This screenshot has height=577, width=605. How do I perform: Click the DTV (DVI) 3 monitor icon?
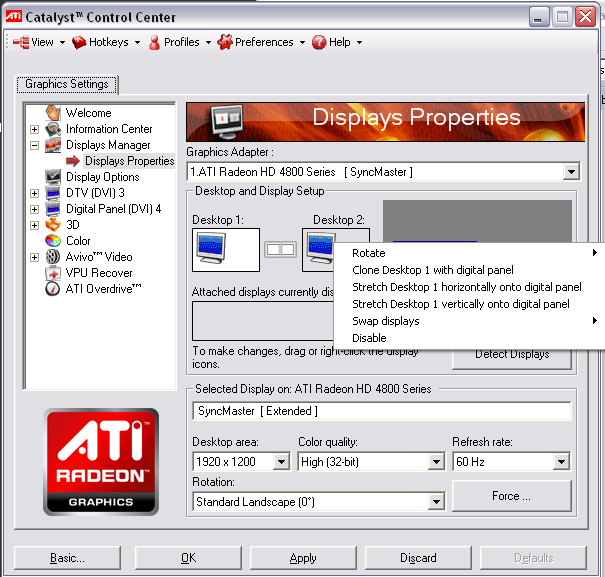53,193
